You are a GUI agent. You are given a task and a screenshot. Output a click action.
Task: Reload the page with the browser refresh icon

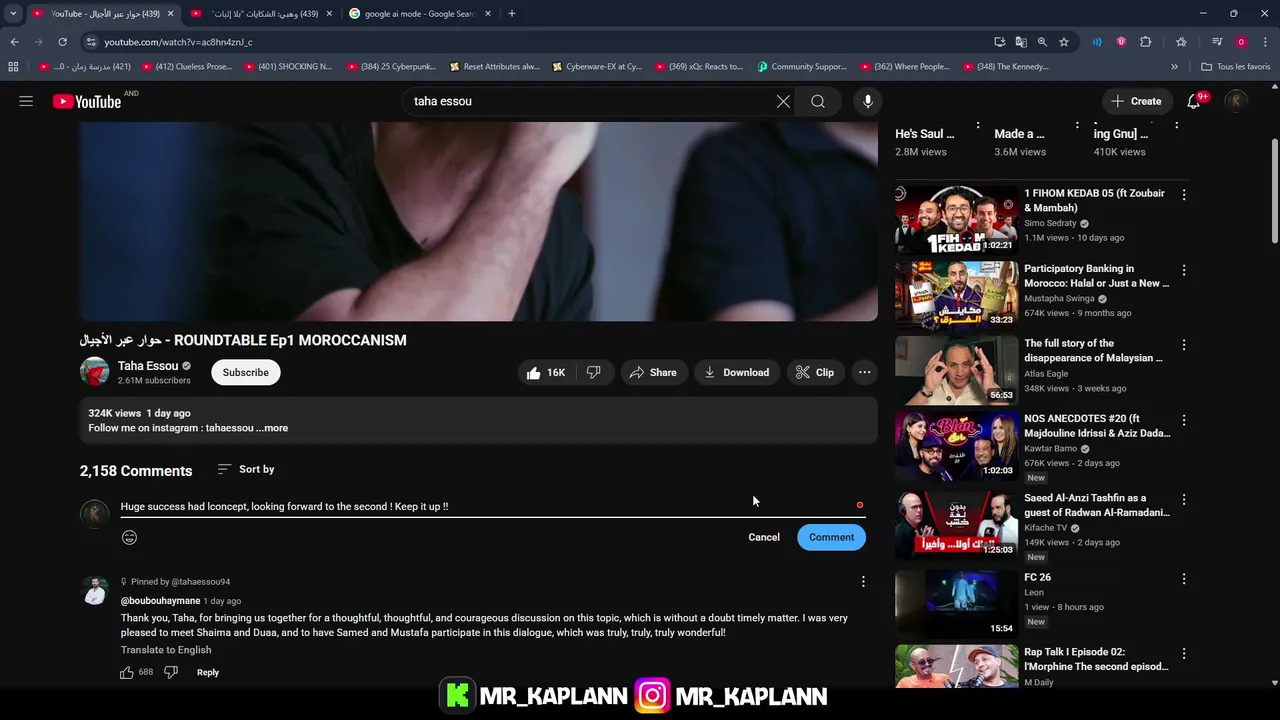click(x=62, y=42)
